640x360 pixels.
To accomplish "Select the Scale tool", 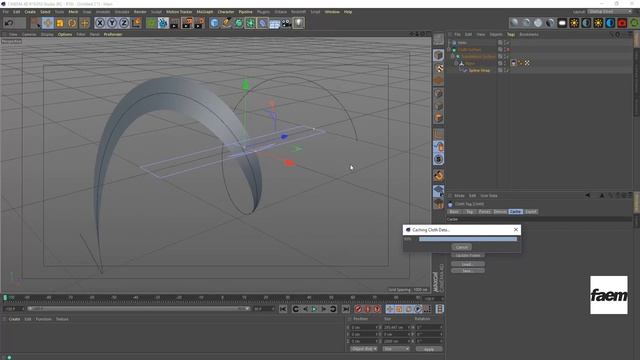I will [x=60, y=23].
